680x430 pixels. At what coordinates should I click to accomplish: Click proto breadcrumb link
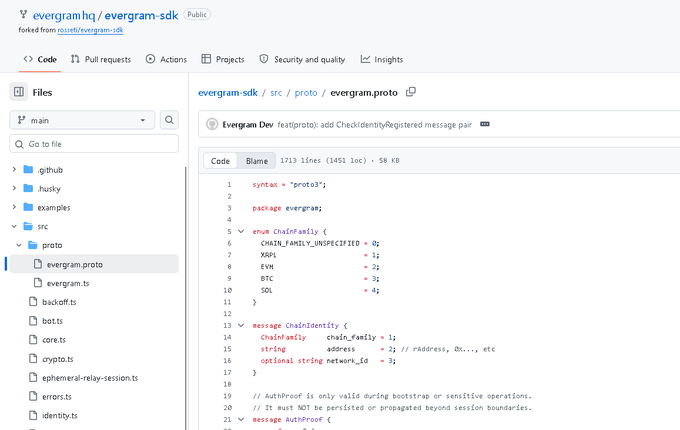coord(306,93)
